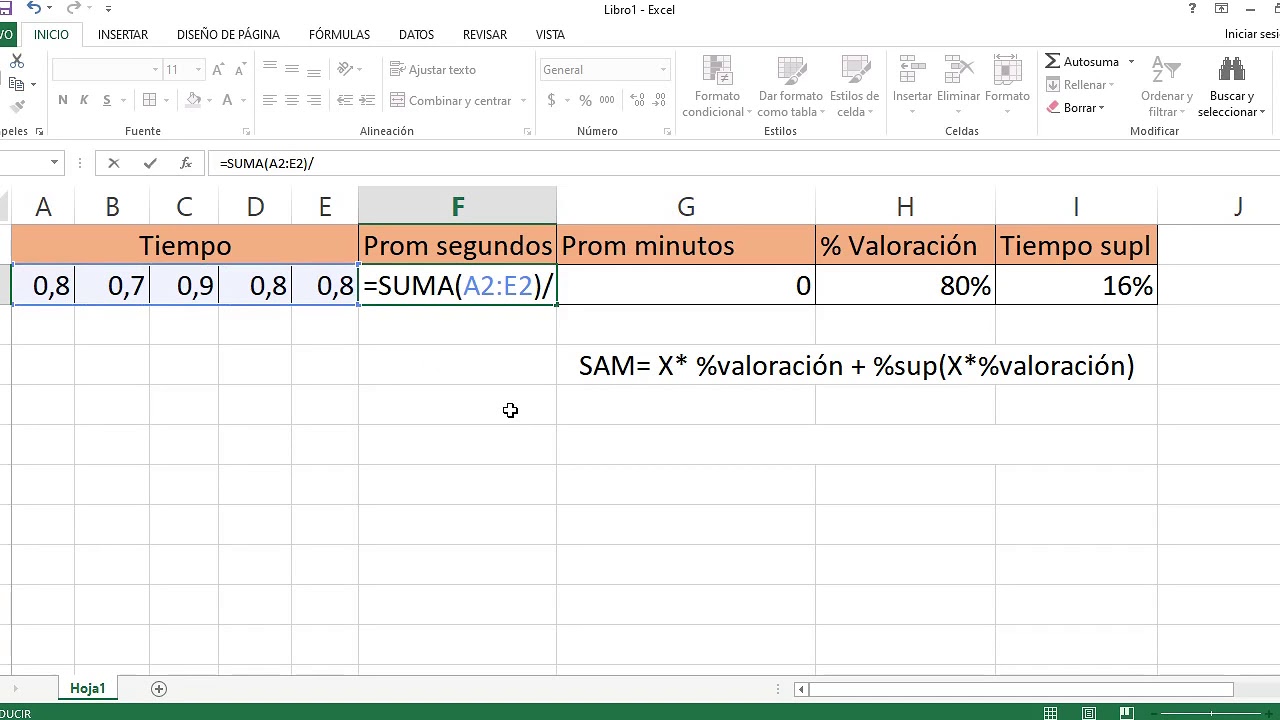Open the Borrar eraser menu
Screen dimensions: 1280x720
(x=1075, y=108)
